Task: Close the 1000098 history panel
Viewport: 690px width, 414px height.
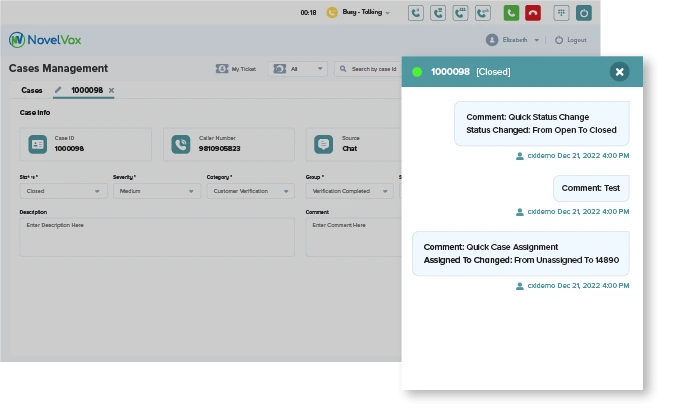Action: (619, 72)
